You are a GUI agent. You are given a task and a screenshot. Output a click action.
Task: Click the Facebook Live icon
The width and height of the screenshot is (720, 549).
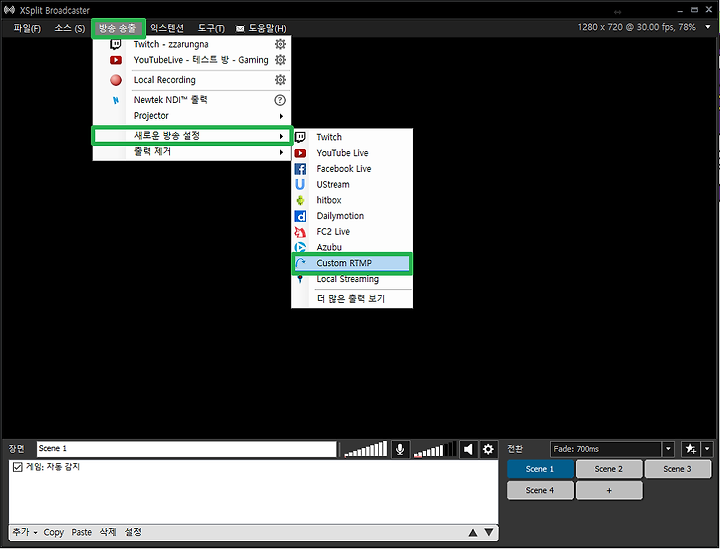point(300,169)
